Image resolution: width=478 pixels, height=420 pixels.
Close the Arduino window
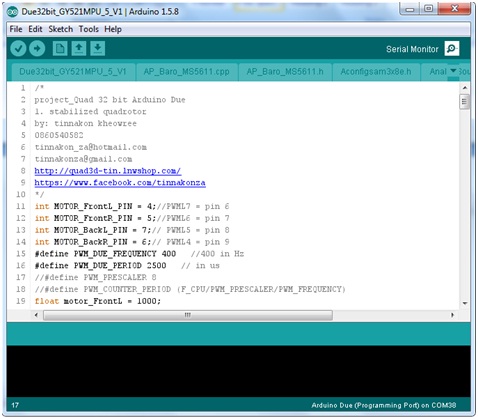tap(454, 9)
